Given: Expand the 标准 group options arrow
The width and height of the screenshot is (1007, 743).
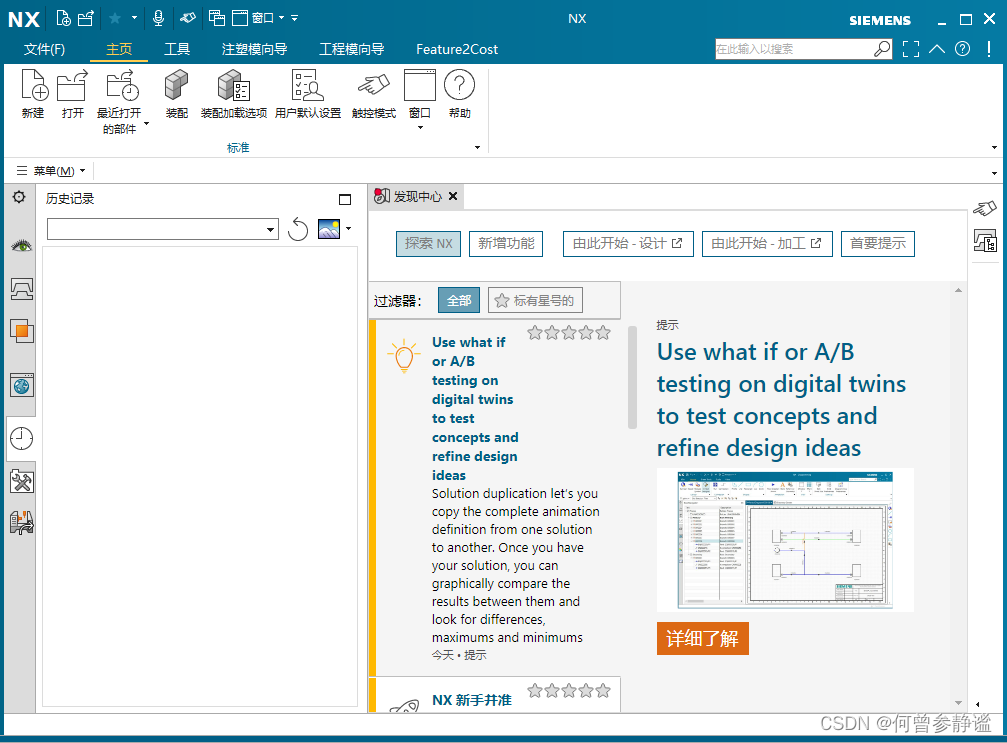Looking at the screenshot, I should click(x=477, y=148).
